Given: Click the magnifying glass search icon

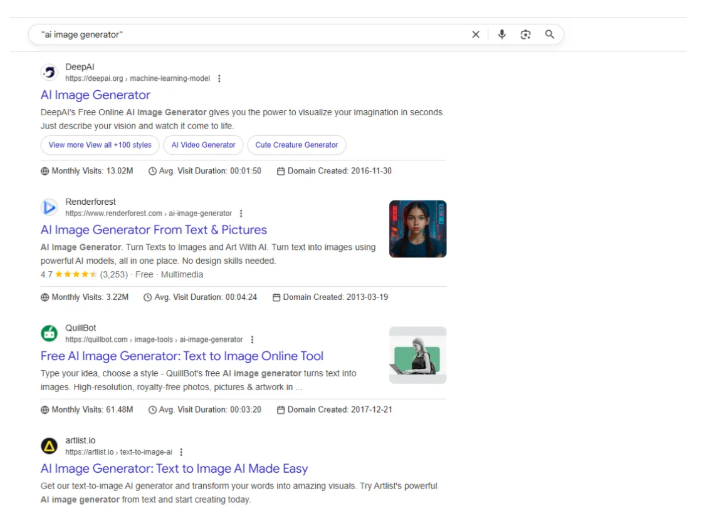Looking at the screenshot, I should (x=549, y=34).
